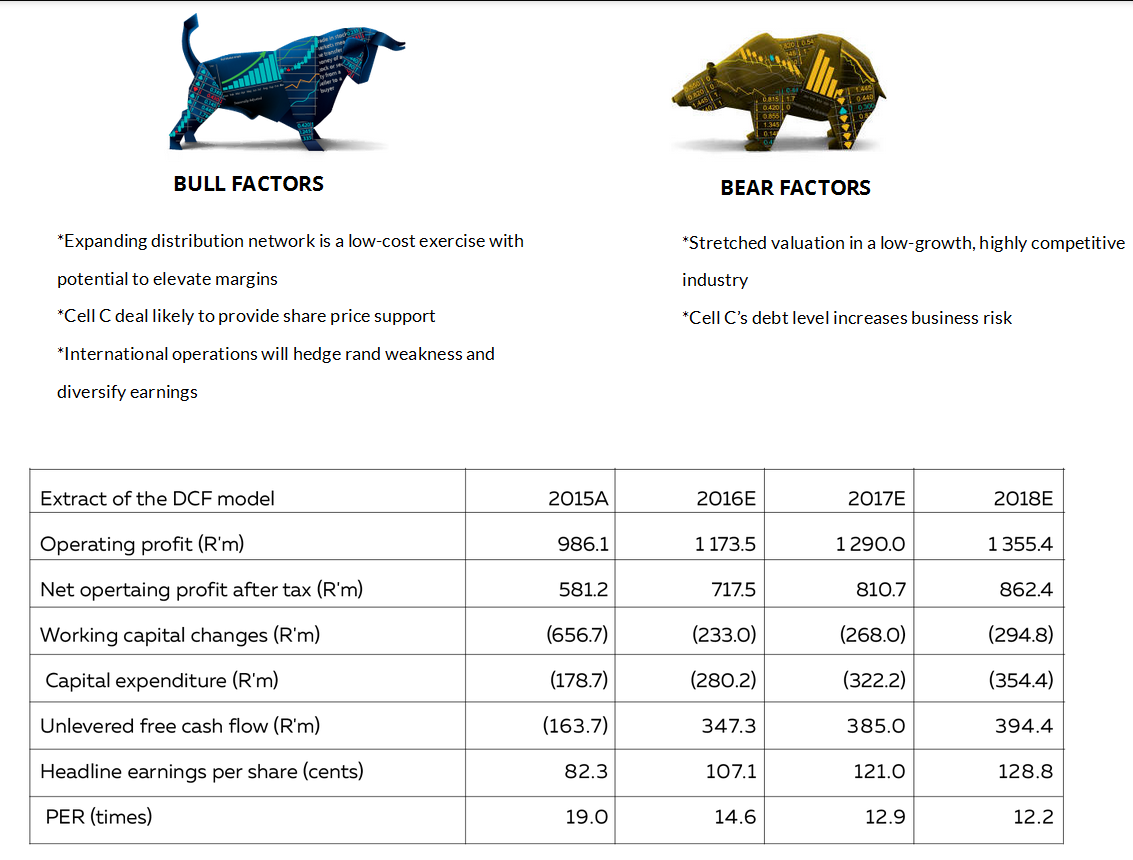Click the 2018E PER value 12.2

[1033, 817]
